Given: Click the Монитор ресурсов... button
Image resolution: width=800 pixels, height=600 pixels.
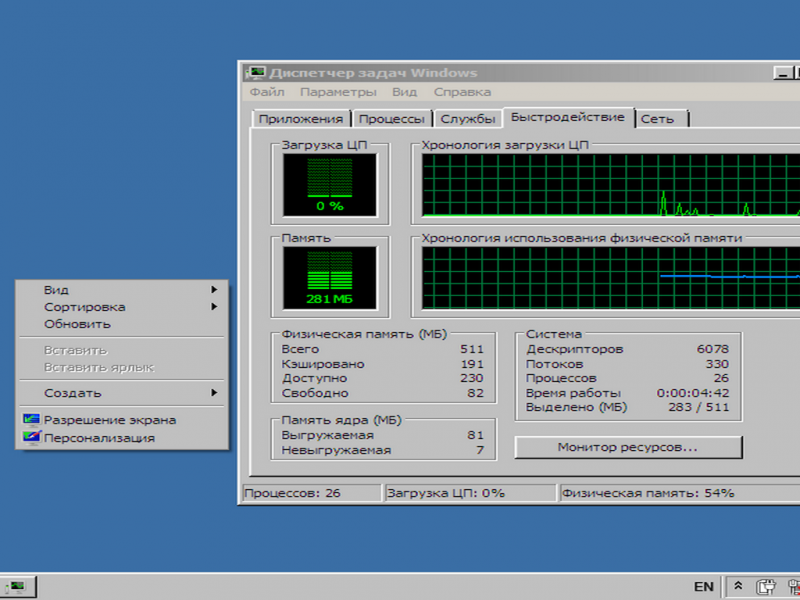Looking at the screenshot, I should click(628, 447).
